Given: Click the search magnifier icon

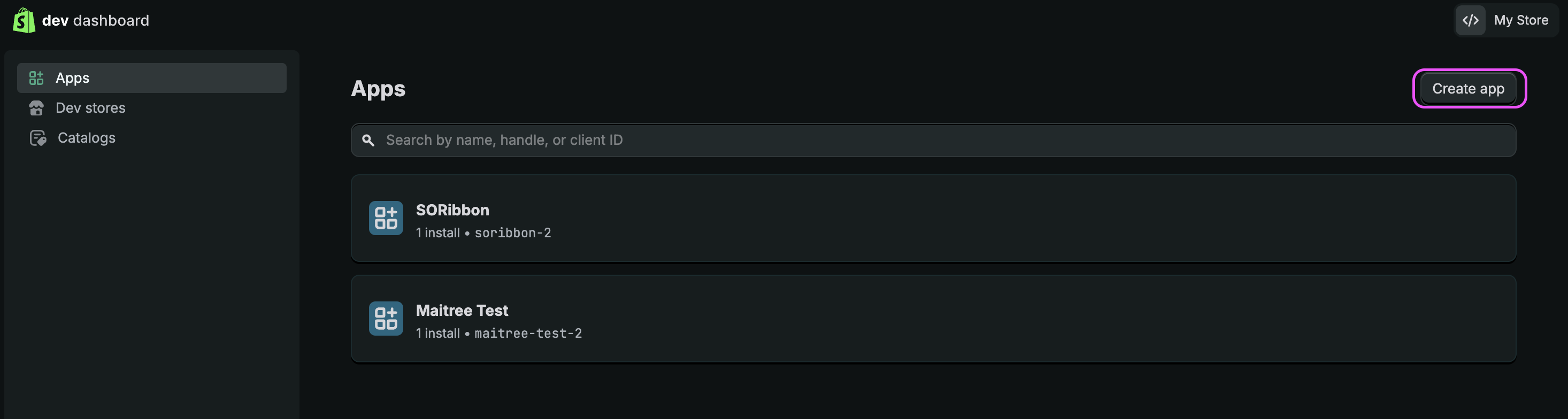Looking at the screenshot, I should [368, 140].
